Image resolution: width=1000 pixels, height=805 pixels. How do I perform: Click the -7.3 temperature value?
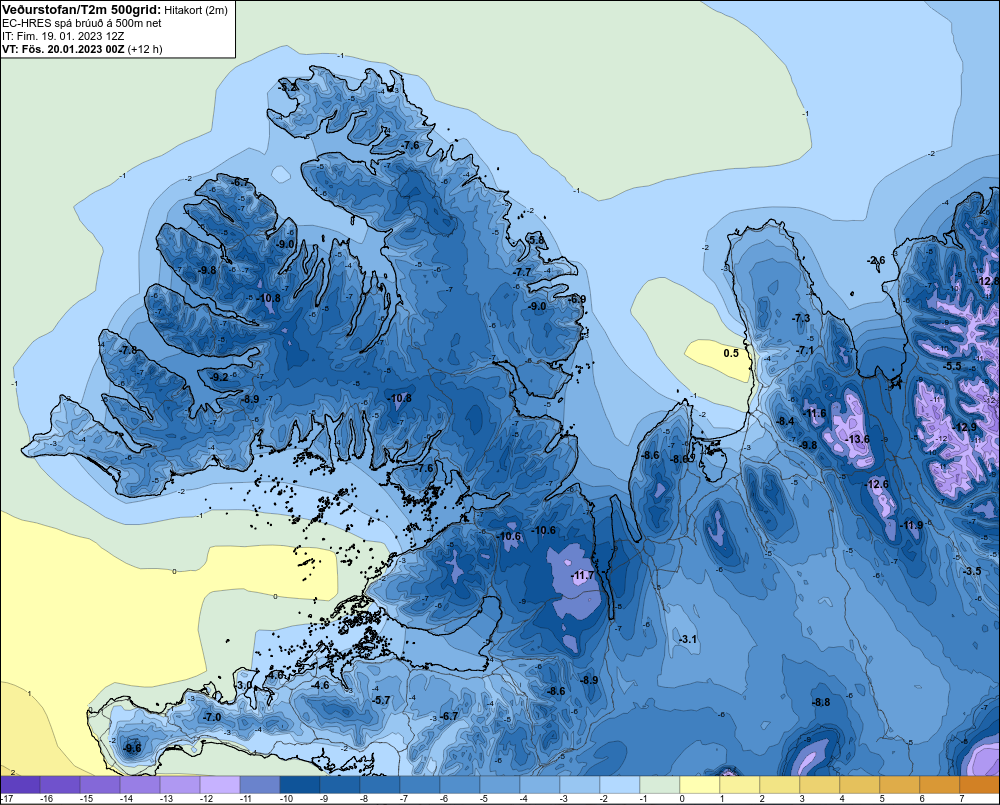pyautogui.click(x=801, y=318)
